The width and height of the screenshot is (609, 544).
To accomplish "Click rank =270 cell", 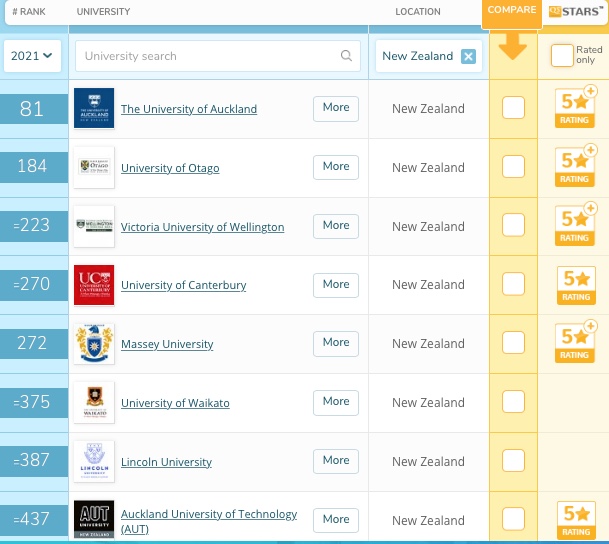I will 34,285.
